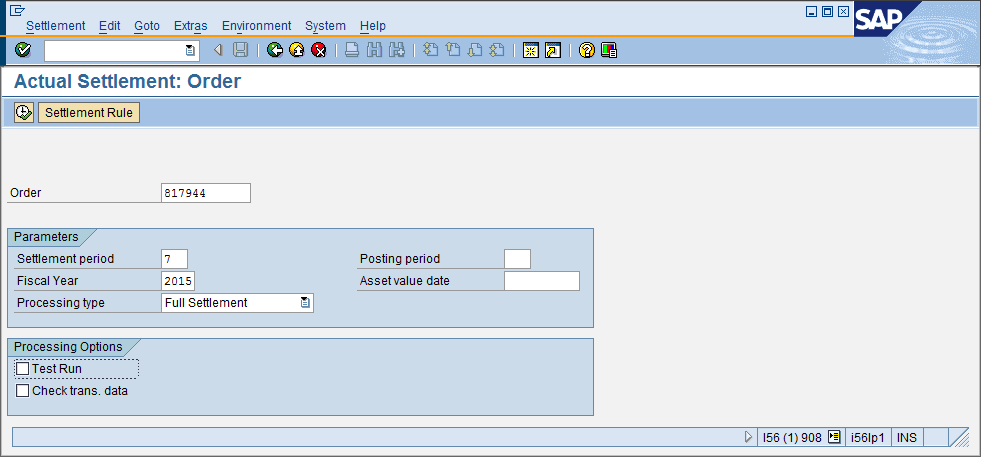Screen dimensions: 981x457
Task: Open the Goto menu
Action: (x=147, y=26)
